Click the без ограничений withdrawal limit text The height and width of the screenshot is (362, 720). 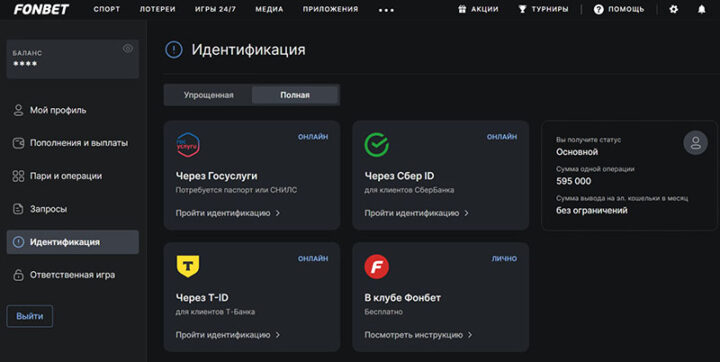click(x=592, y=210)
